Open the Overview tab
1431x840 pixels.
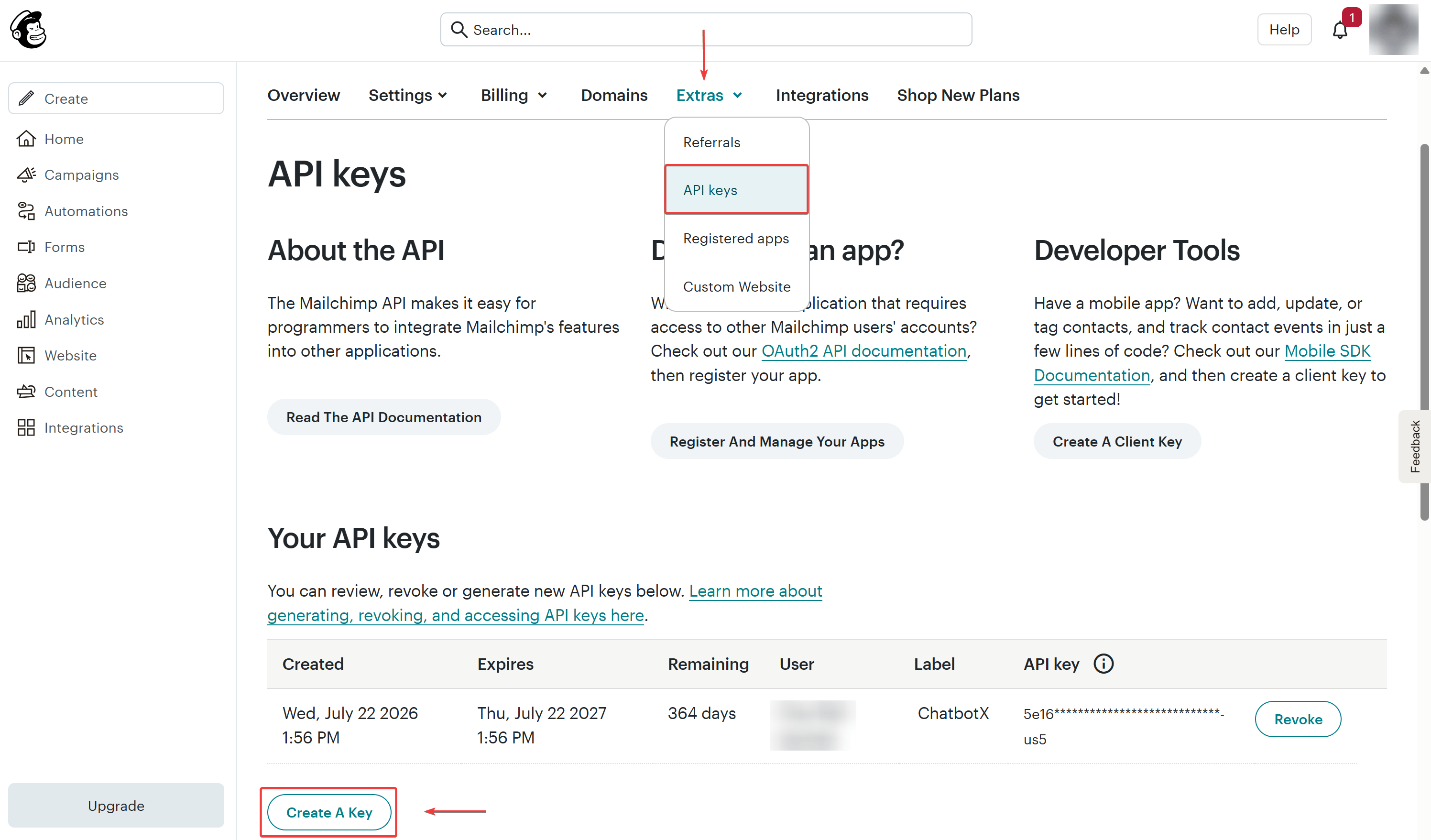click(304, 95)
